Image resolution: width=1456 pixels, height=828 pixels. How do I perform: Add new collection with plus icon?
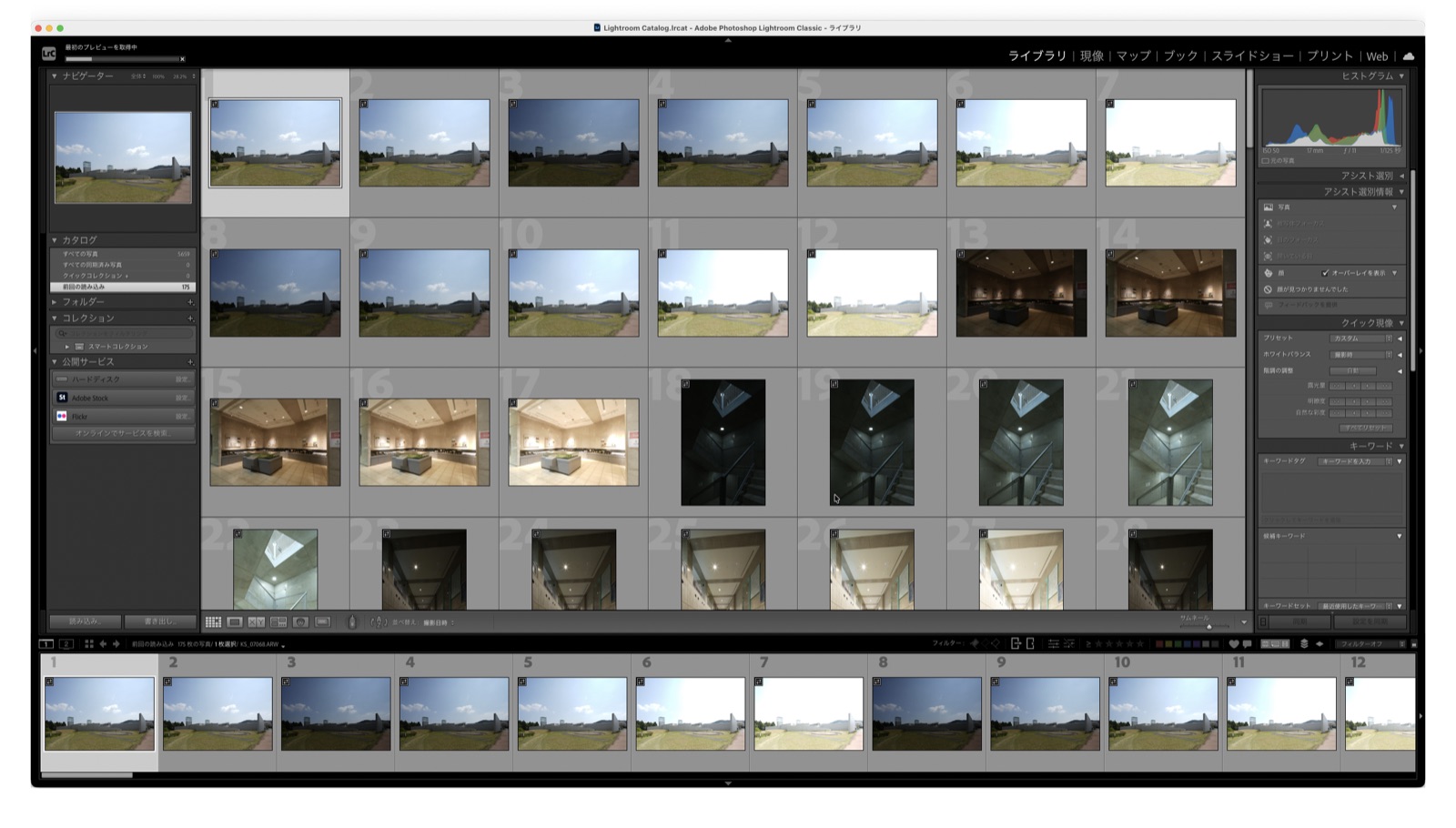[x=190, y=318]
